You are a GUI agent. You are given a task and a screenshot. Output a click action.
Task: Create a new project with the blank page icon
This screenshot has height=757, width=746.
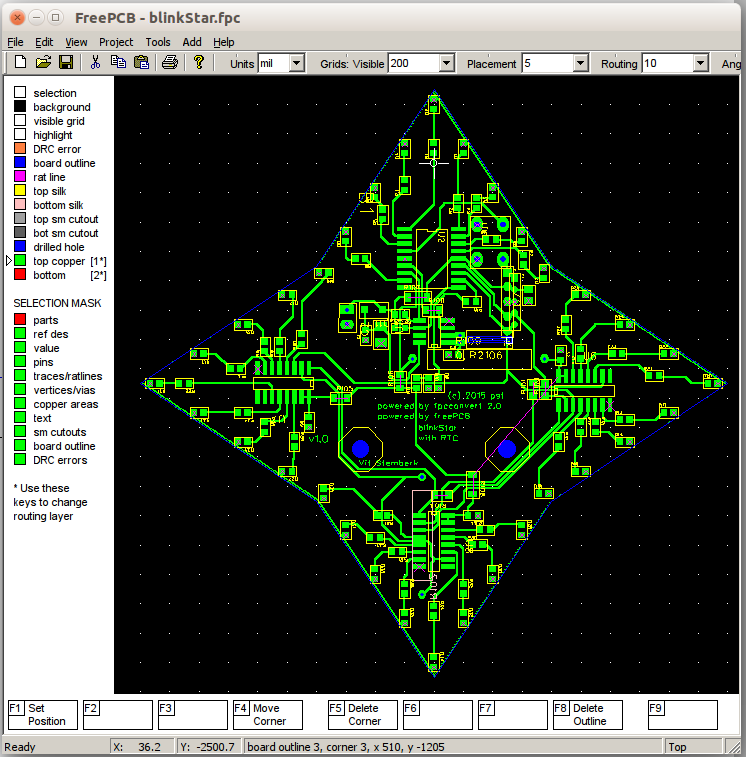20,62
